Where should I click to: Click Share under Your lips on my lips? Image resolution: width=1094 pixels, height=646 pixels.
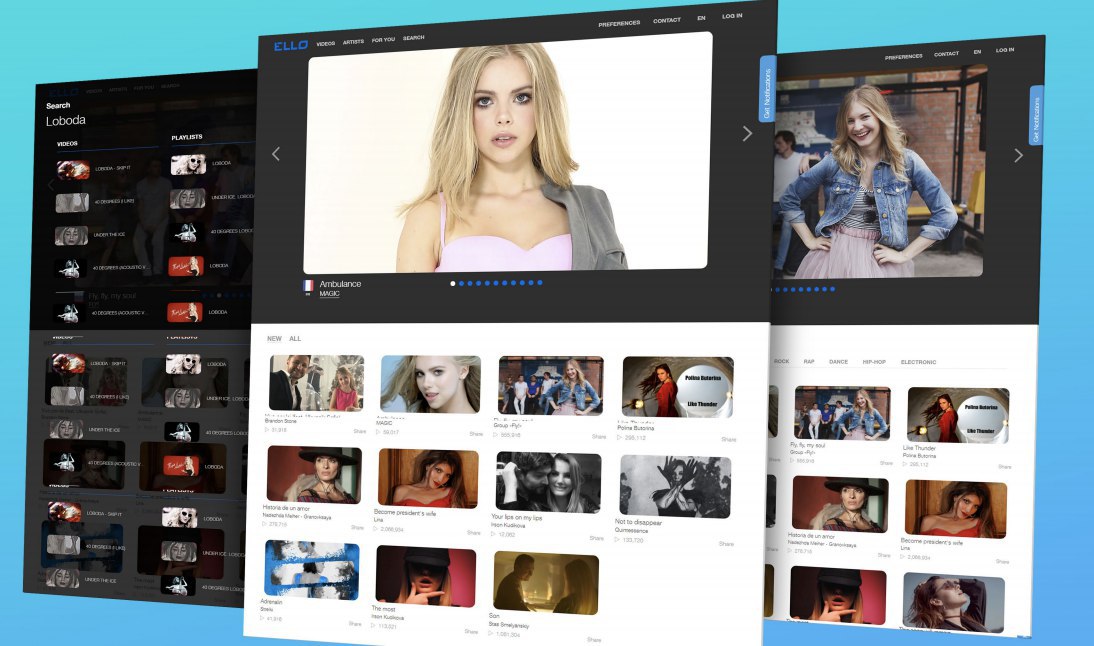tap(597, 539)
